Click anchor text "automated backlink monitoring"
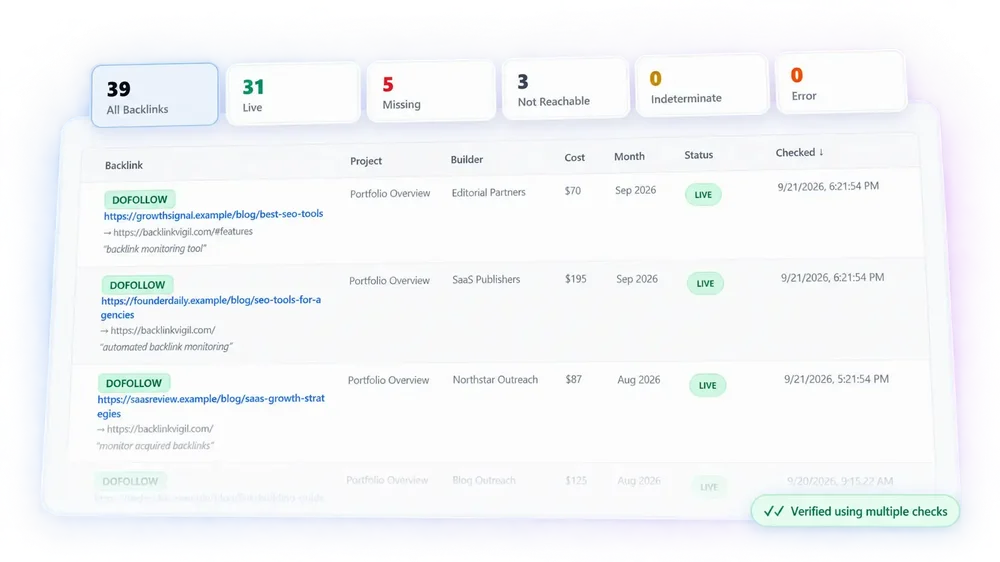Screen dimensions: 1000x562 [x=166, y=347]
